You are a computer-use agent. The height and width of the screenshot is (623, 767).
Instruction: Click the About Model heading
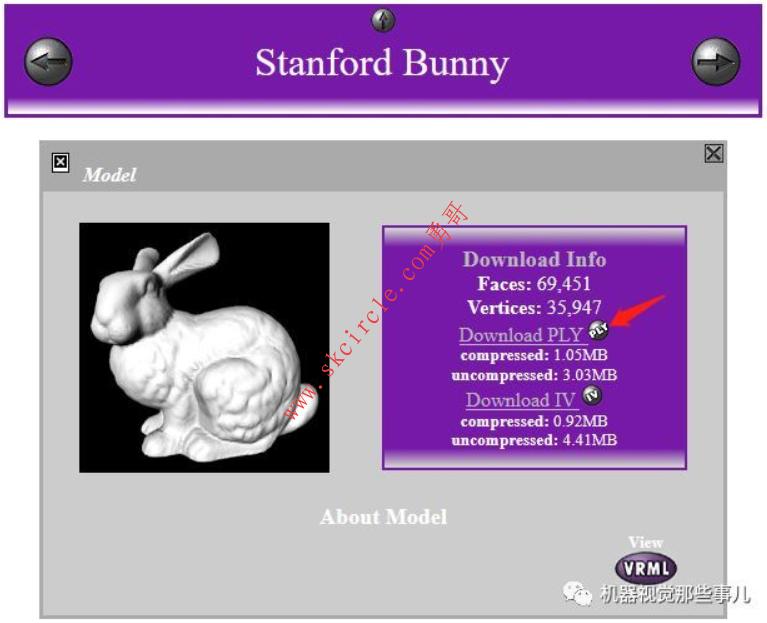384,517
